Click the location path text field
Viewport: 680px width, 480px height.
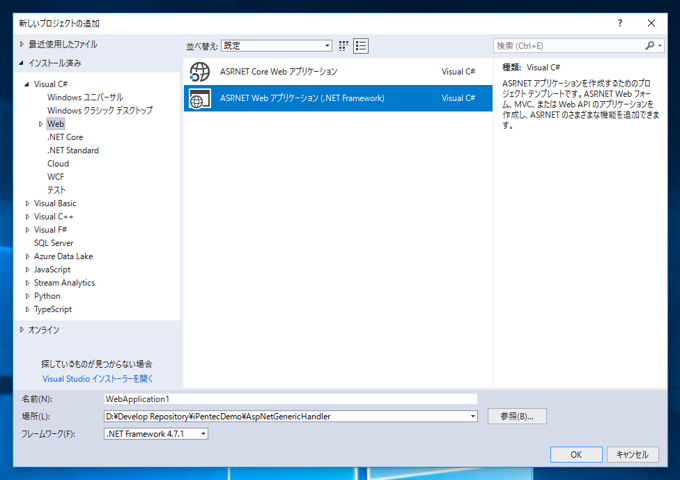point(286,416)
